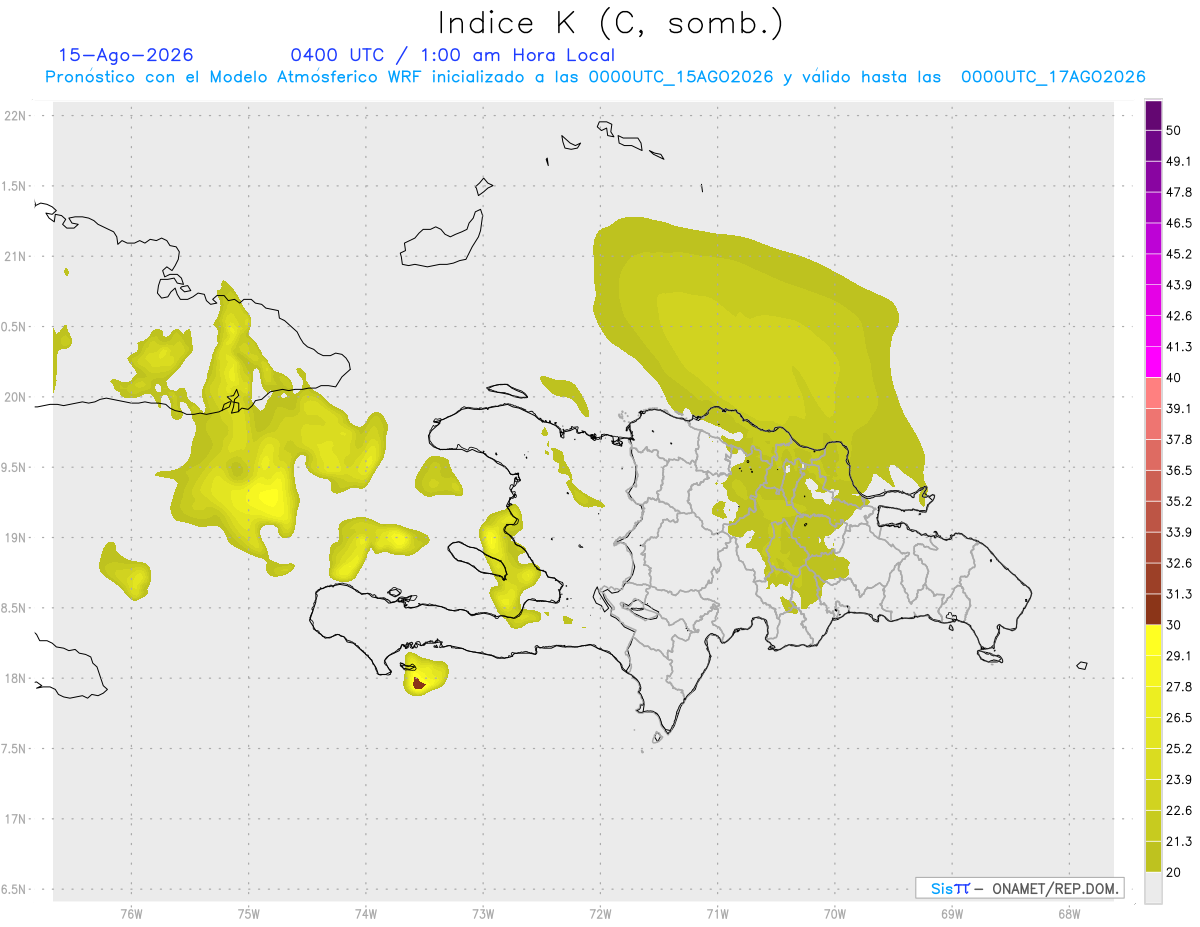Click the dark red K-index peak spot on map

pyautogui.click(x=419, y=684)
